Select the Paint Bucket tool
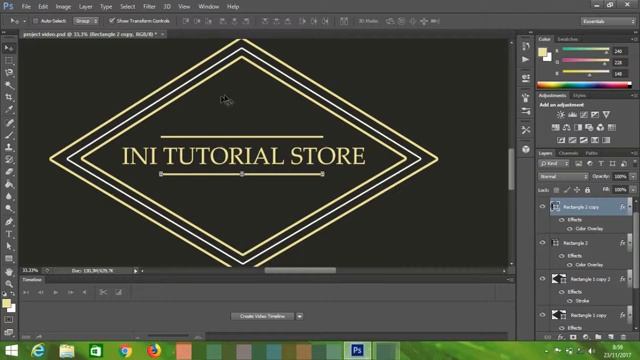 pyautogui.click(x=9, y=184)
